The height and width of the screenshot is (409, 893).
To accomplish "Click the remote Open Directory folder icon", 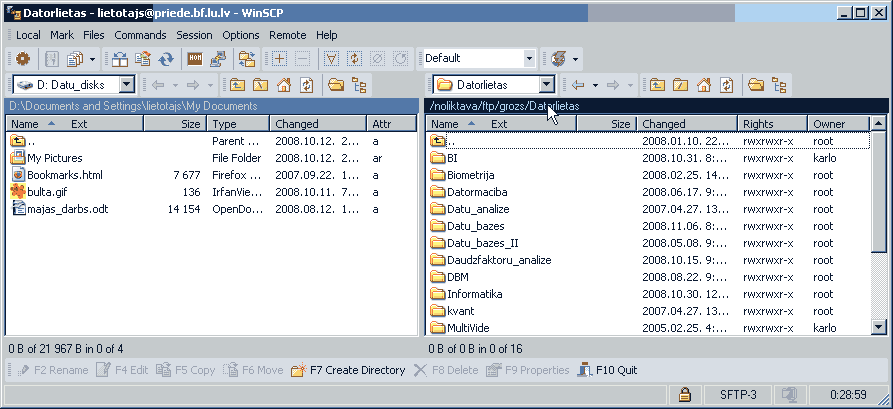I will 756,85.
